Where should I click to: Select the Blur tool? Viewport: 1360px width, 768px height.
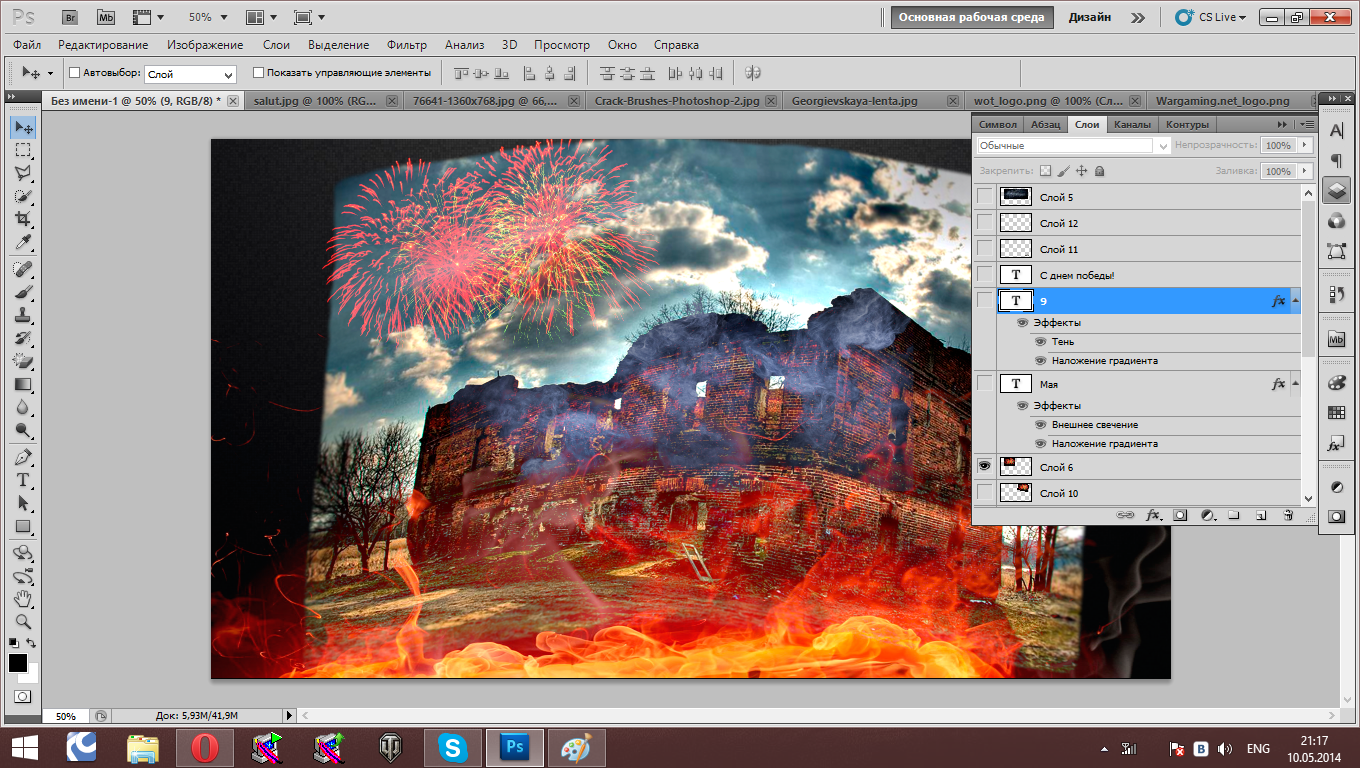23,408
